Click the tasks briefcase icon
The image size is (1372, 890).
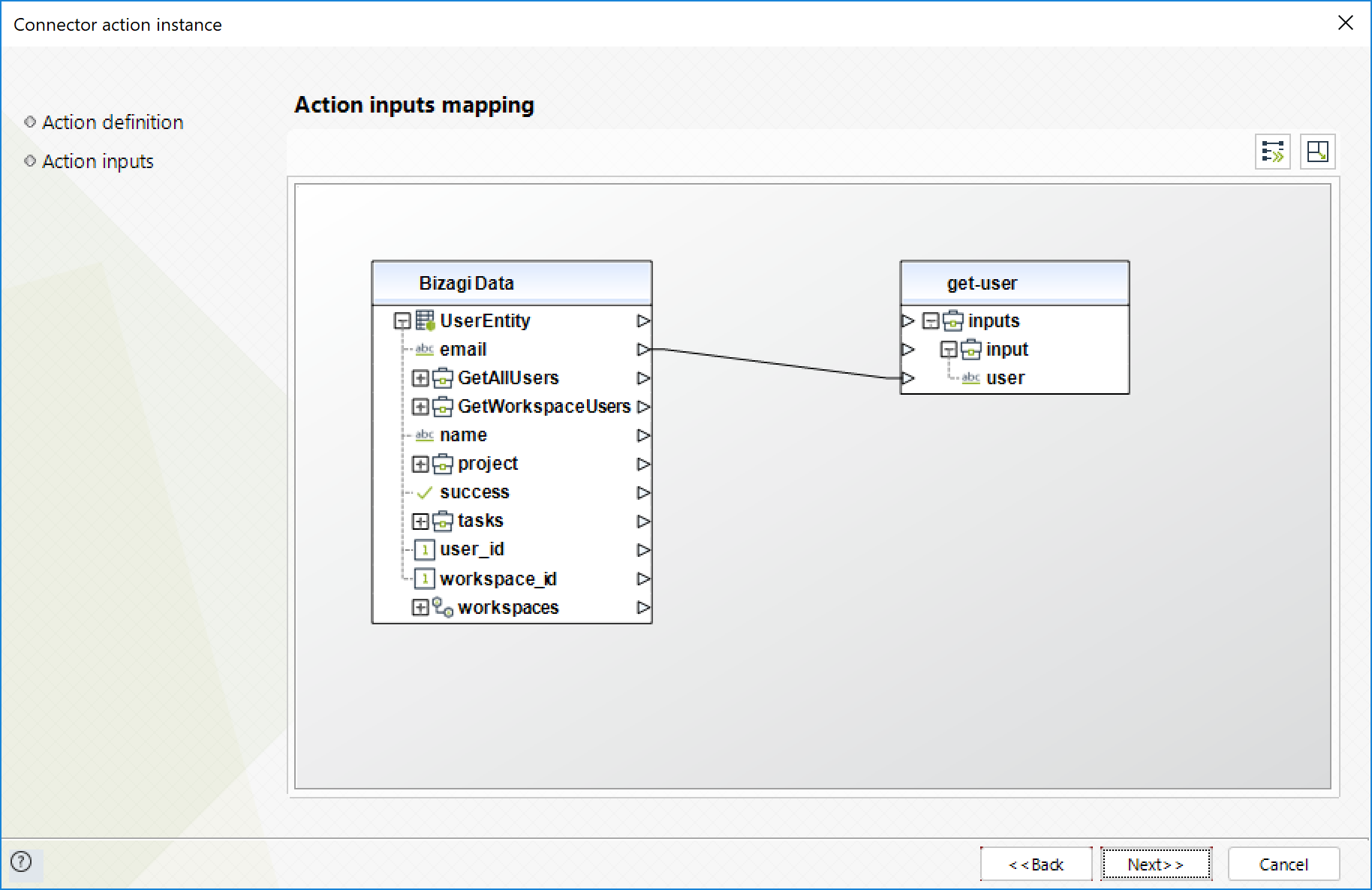point(443,521)
